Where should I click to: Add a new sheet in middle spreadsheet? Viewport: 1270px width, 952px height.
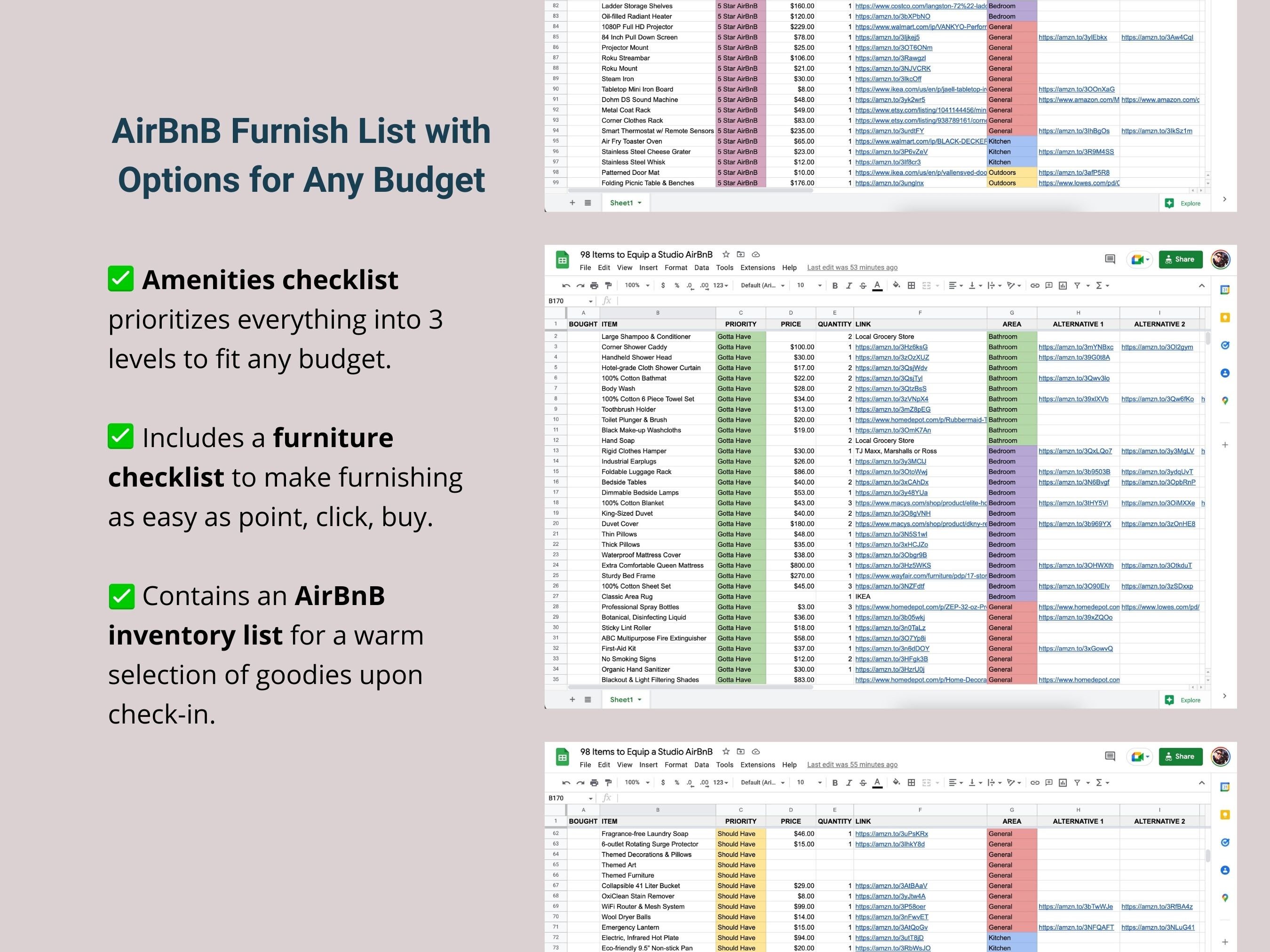point(572,700)
